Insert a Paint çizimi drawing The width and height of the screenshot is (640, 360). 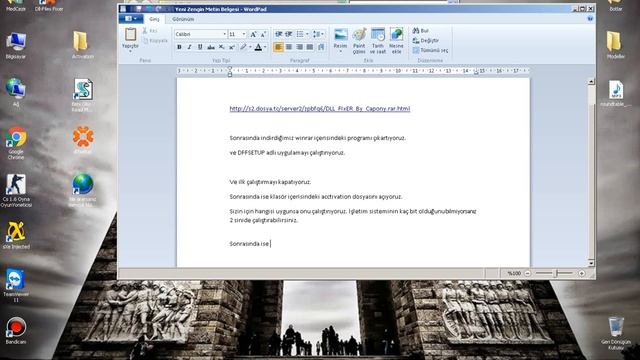359,40
